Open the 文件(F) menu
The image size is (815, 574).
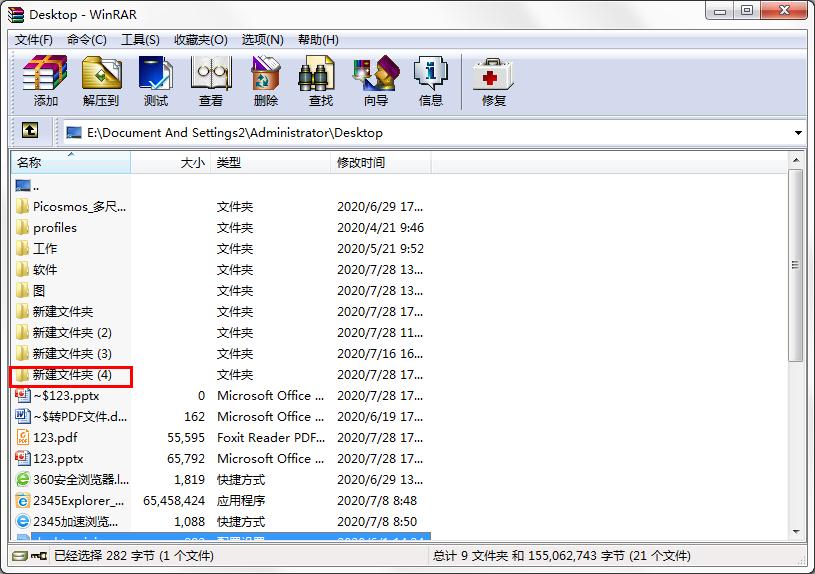point(34,40)
